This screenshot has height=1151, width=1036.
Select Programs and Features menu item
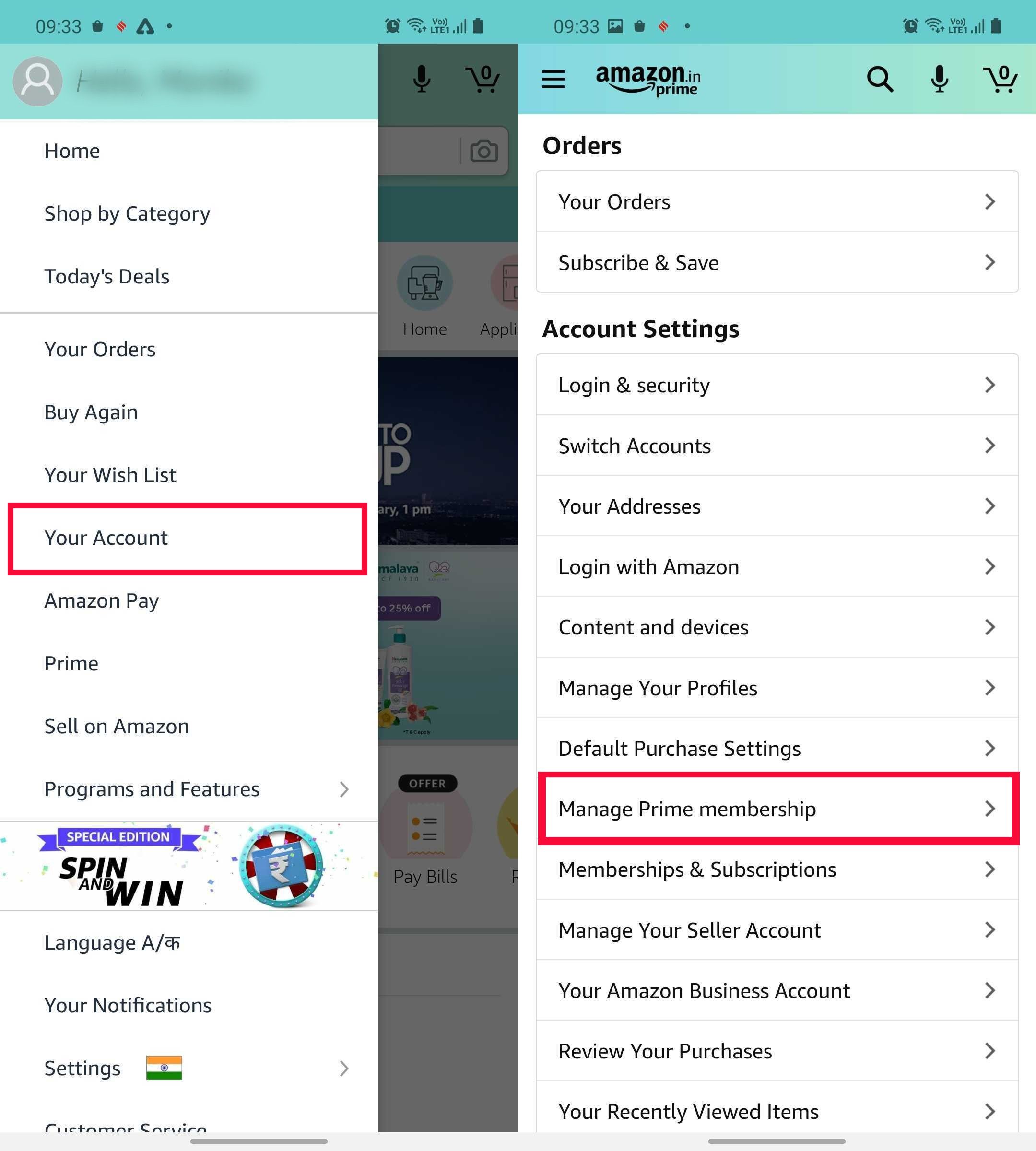pos(151,788)
